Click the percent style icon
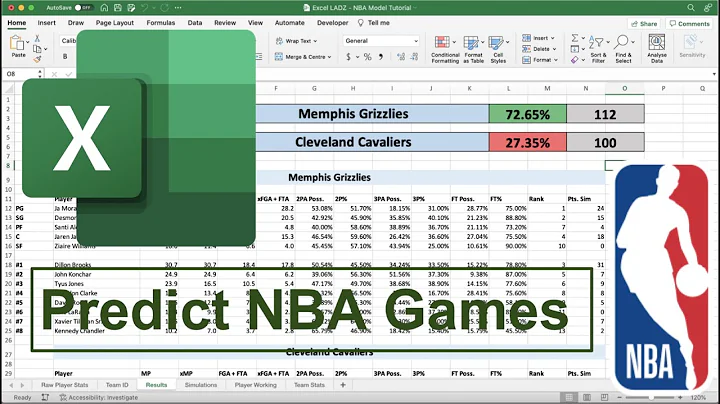 click(367, 57)
